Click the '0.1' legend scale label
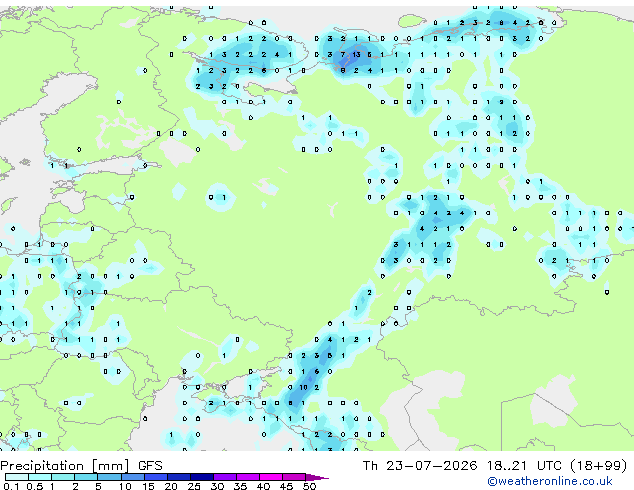This screenshot has height=490, width=634. point(11,486)
